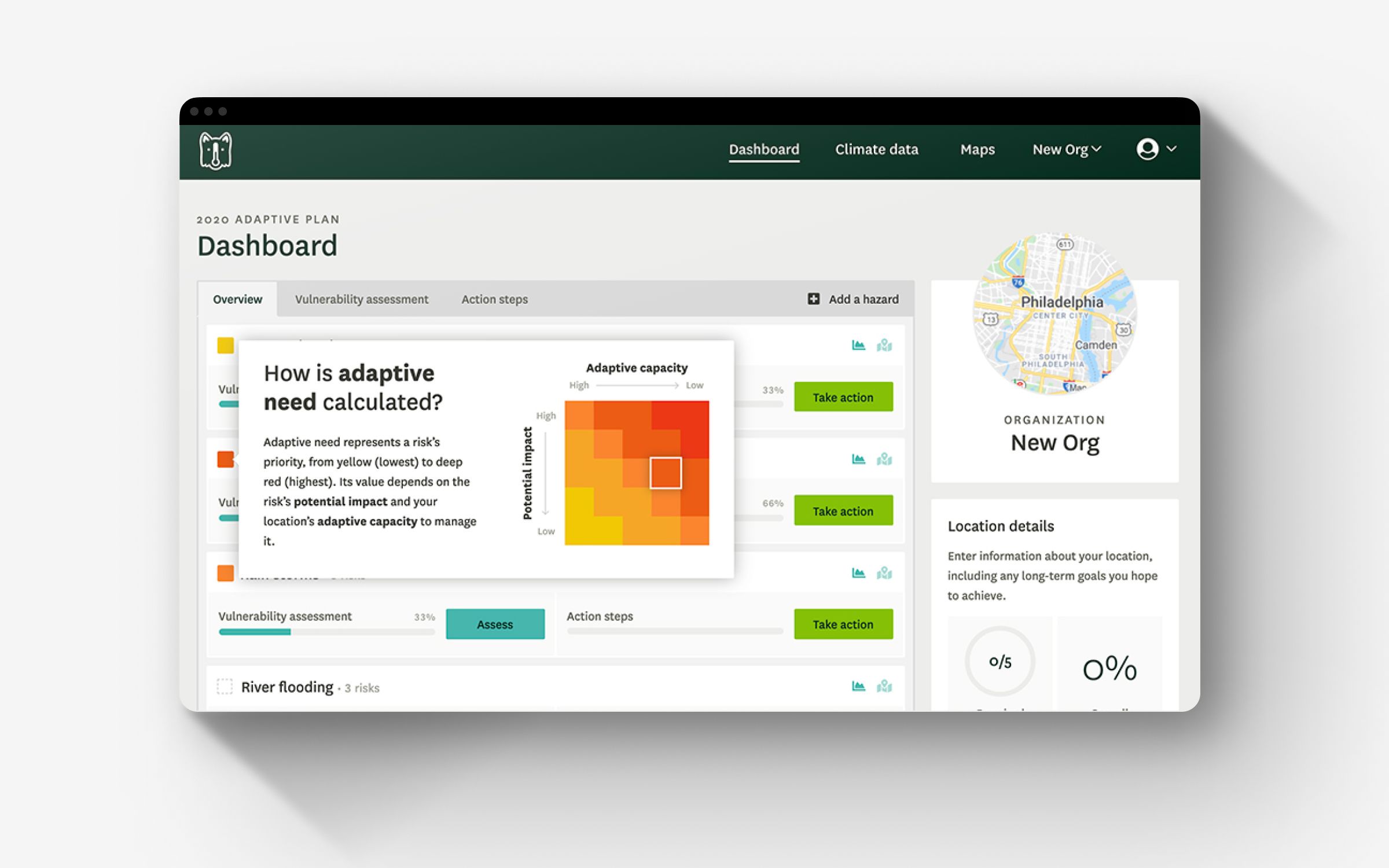Expand the New Org dropdown in navbar
This screenshot has height=868, width=1389.
[x=1067, y=149]
